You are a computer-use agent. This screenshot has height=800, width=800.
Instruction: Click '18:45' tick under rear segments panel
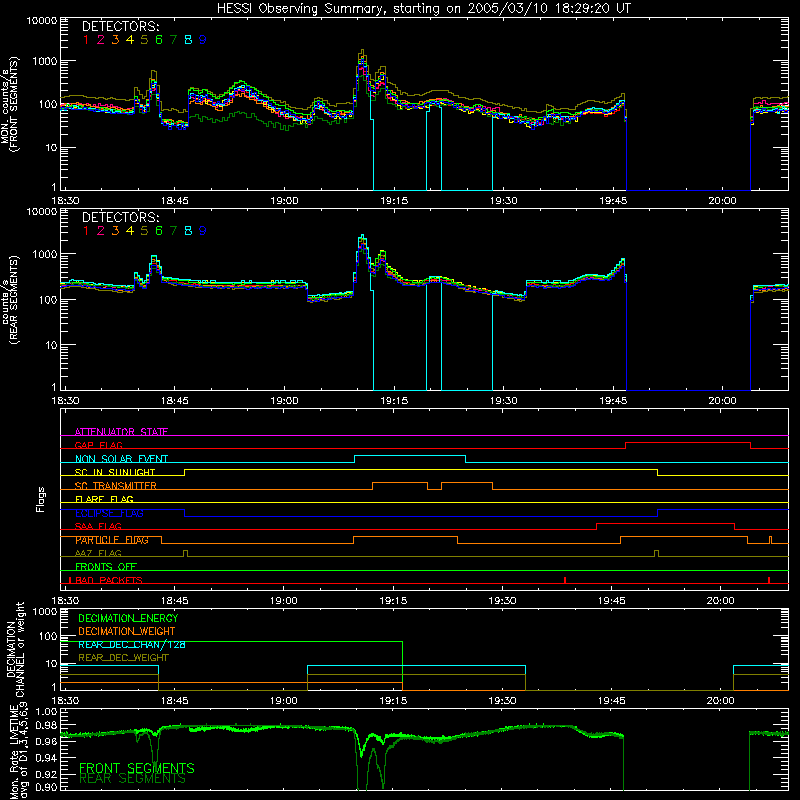pyautogui.click(x=174, y=401)
